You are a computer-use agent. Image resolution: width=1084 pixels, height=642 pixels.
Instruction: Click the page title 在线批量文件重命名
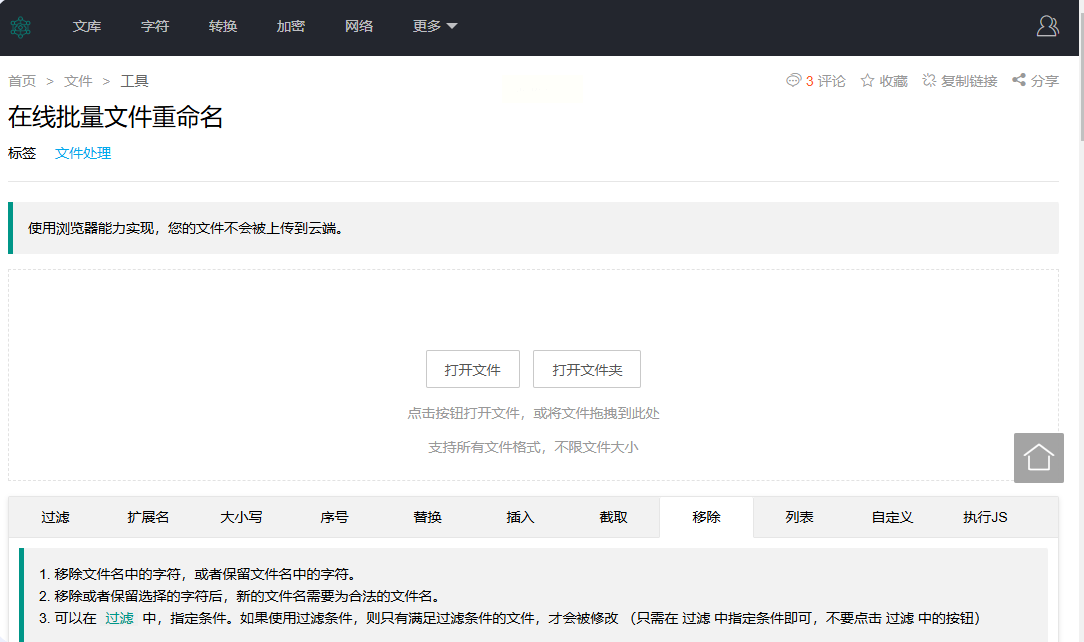click(115, 117)
